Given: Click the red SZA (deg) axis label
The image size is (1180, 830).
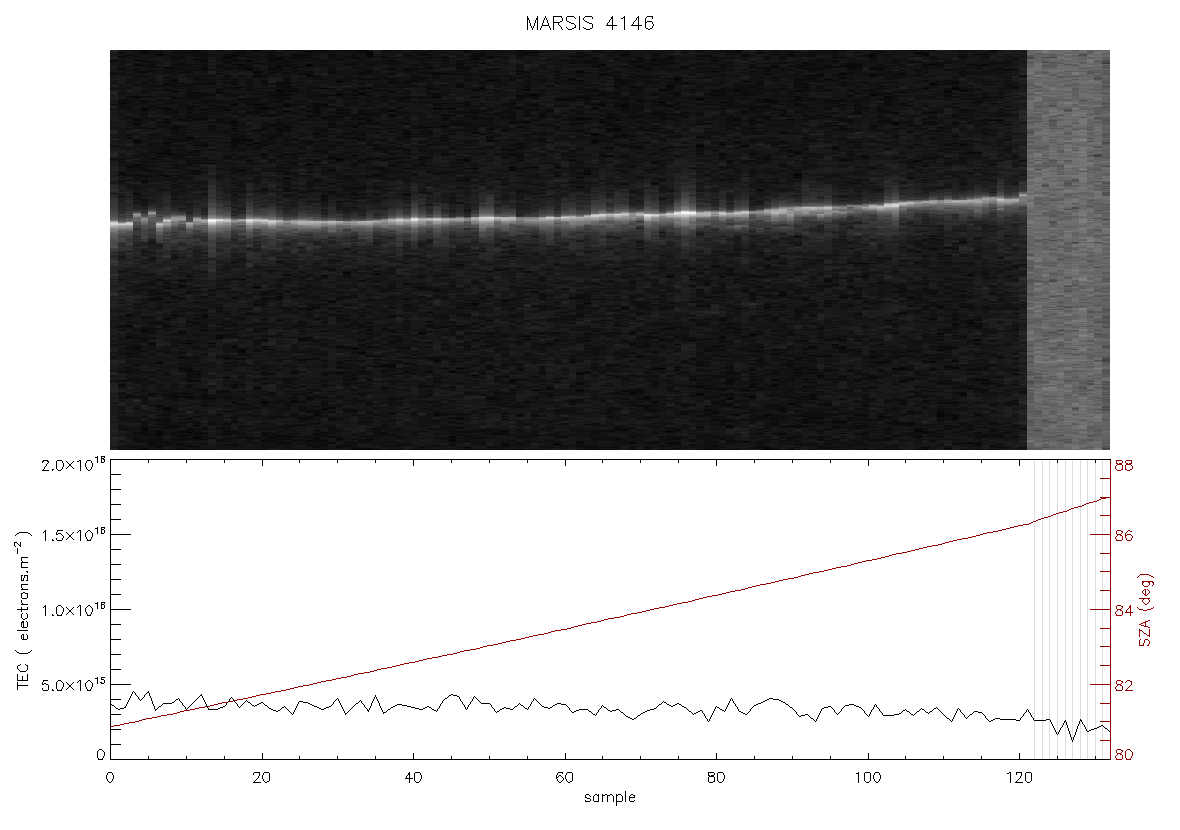Looking at the screenshot, I should pyautogui.click(x=1145, y=610).
